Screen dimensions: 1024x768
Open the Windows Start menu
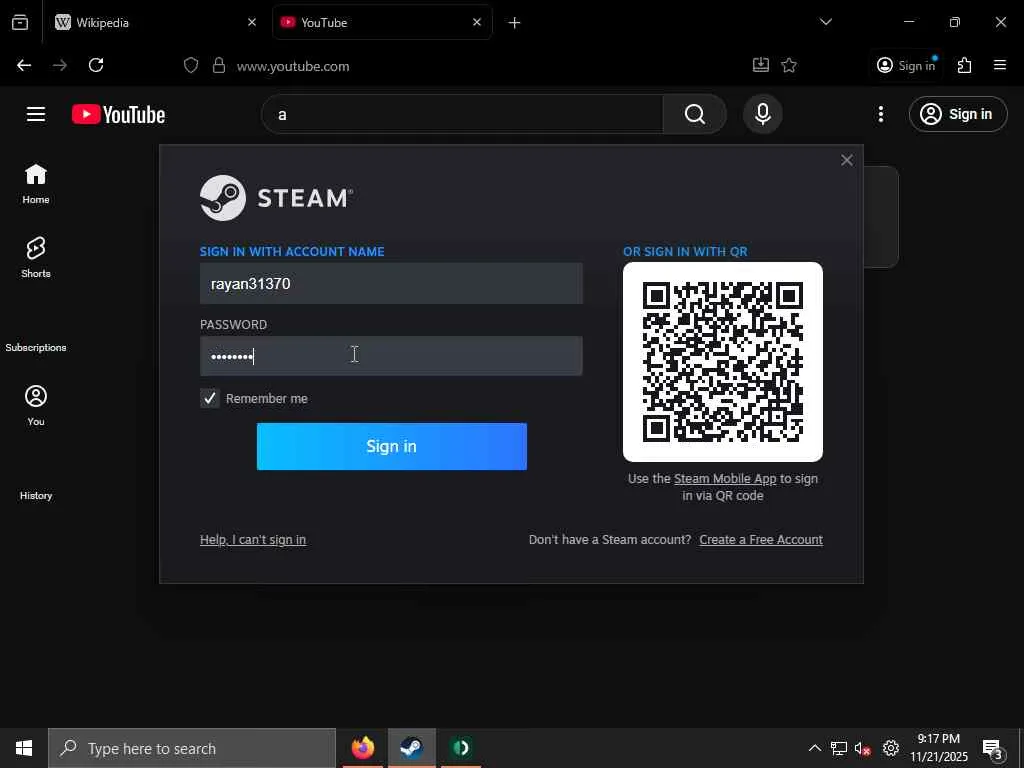(x=24, y=748)
